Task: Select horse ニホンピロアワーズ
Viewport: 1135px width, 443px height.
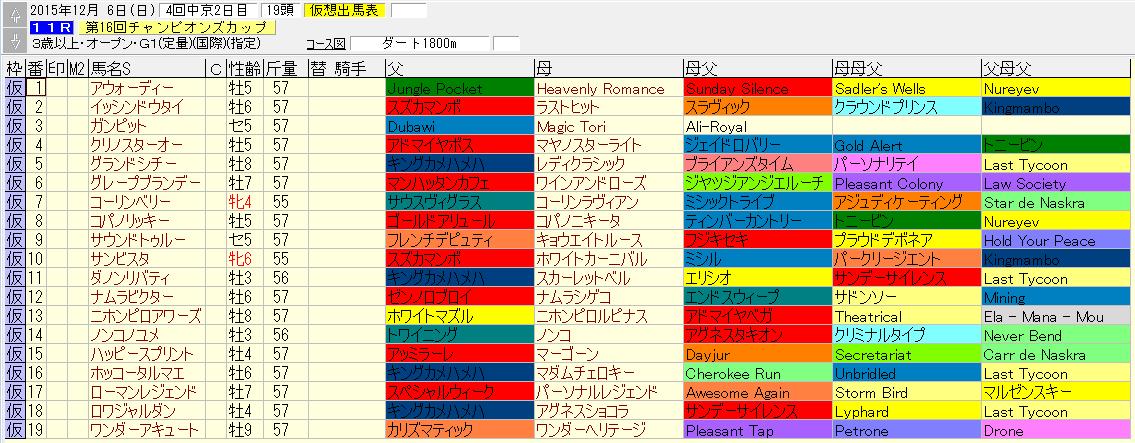Action: (x=147, y=316)
